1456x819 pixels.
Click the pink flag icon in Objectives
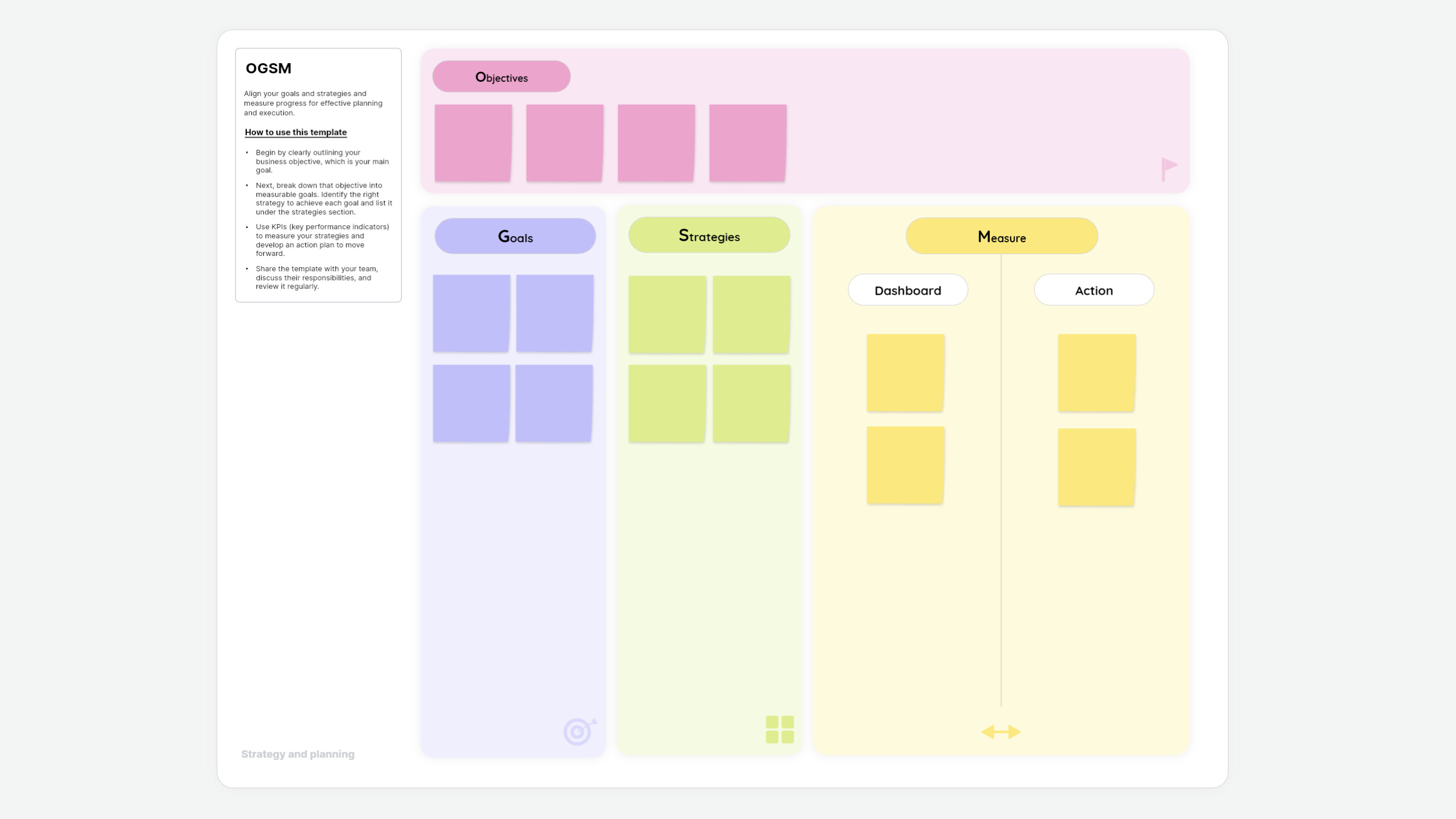[x=1168, y=169]
